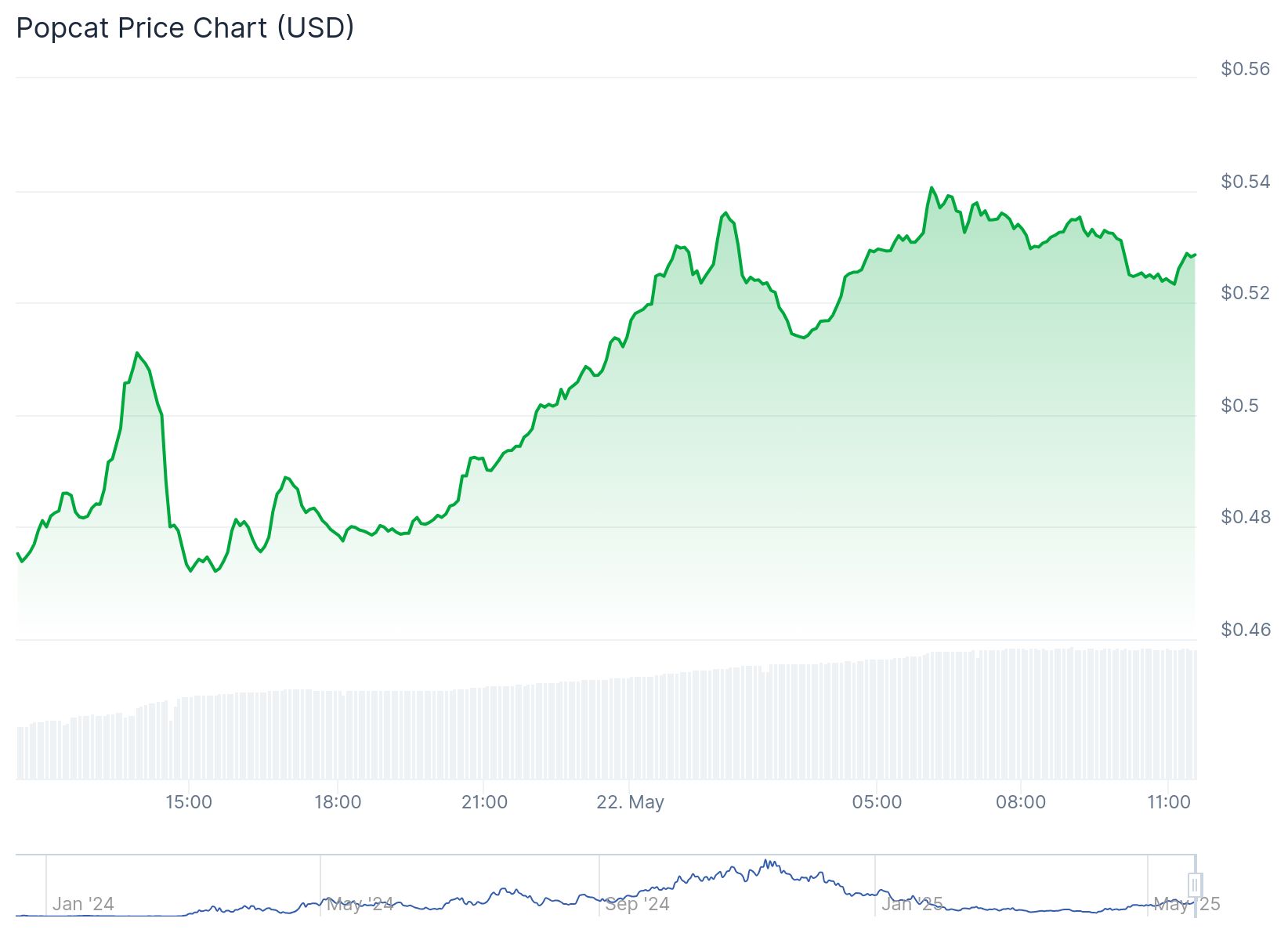1288x940 pixels.
Task: Select the 08:00 time axis marker
Action: [1021, 802]
